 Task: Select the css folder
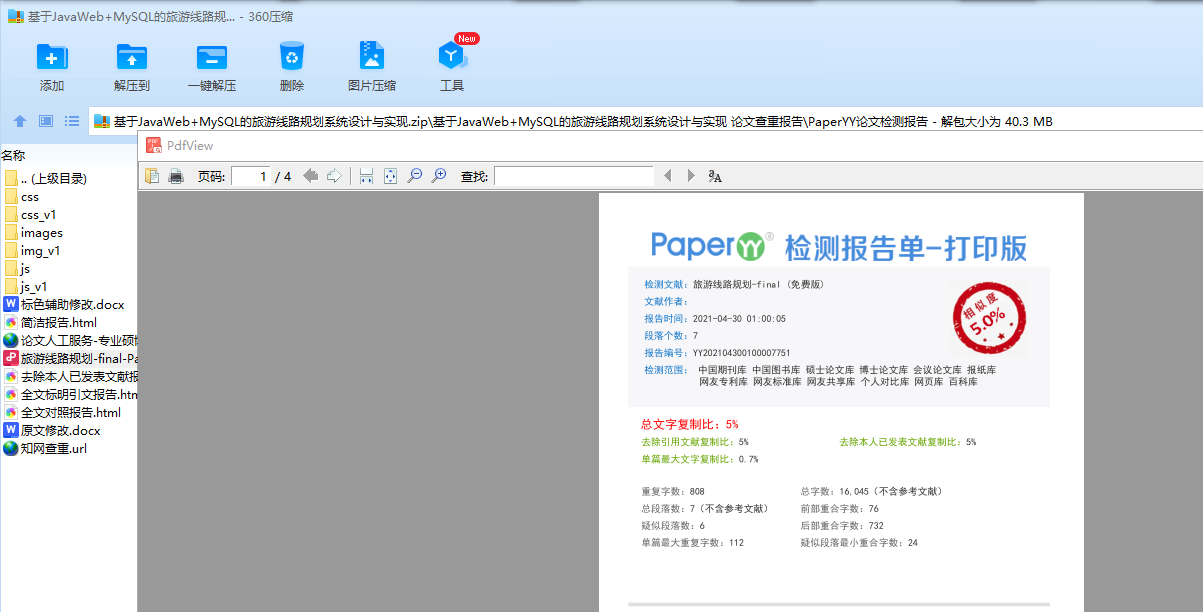pyautogui.click(x=21, y=197)
